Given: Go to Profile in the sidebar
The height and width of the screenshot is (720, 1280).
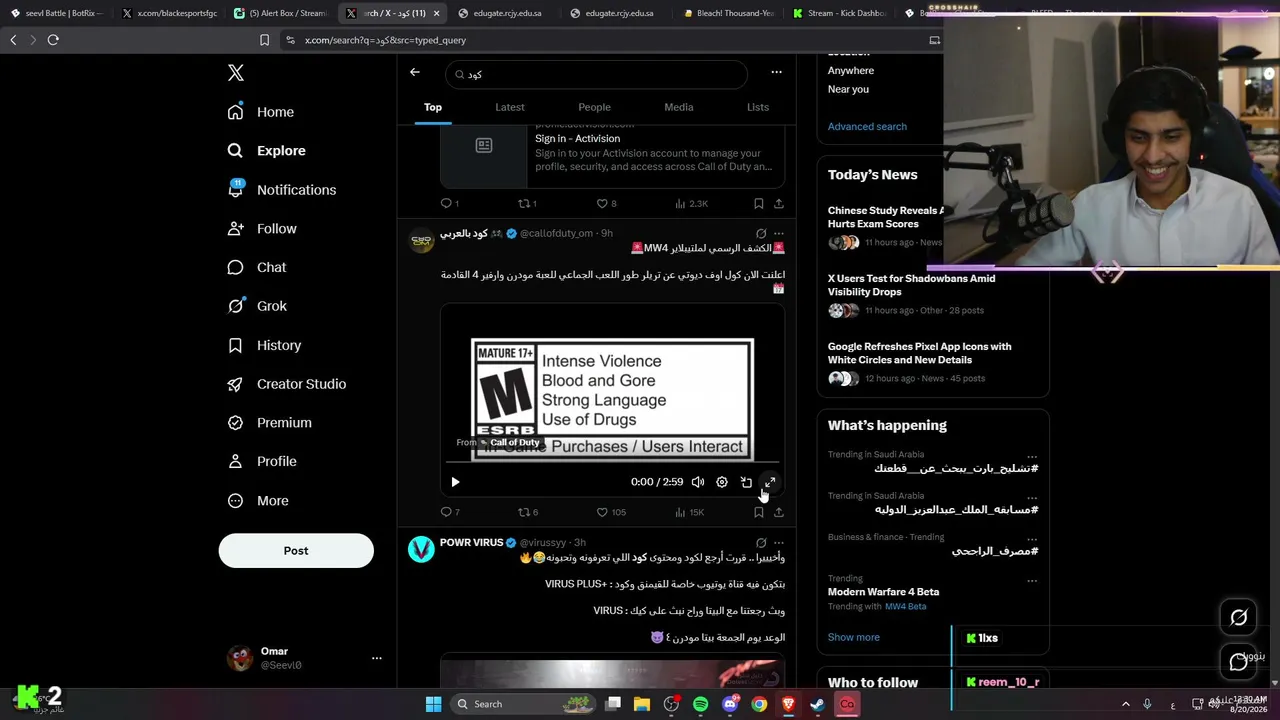Looking at the screenshot, I should tap(262, 461).
